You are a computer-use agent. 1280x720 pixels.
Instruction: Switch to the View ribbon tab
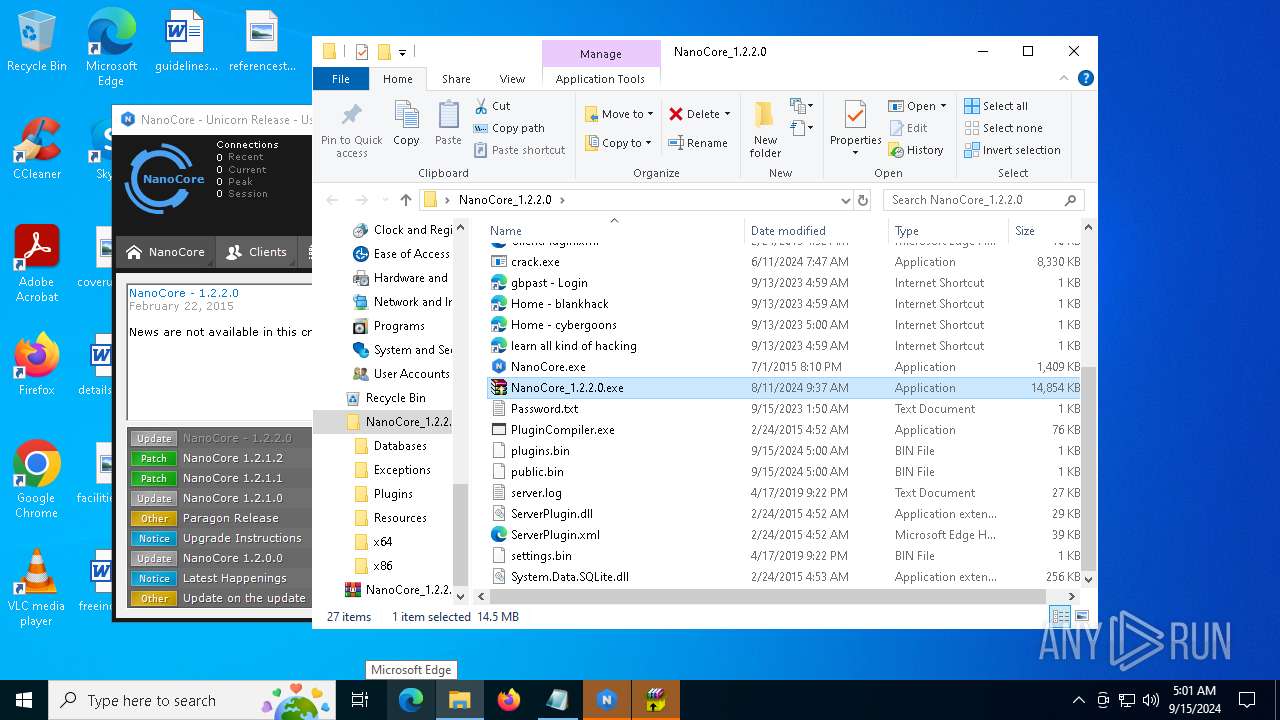512,79
